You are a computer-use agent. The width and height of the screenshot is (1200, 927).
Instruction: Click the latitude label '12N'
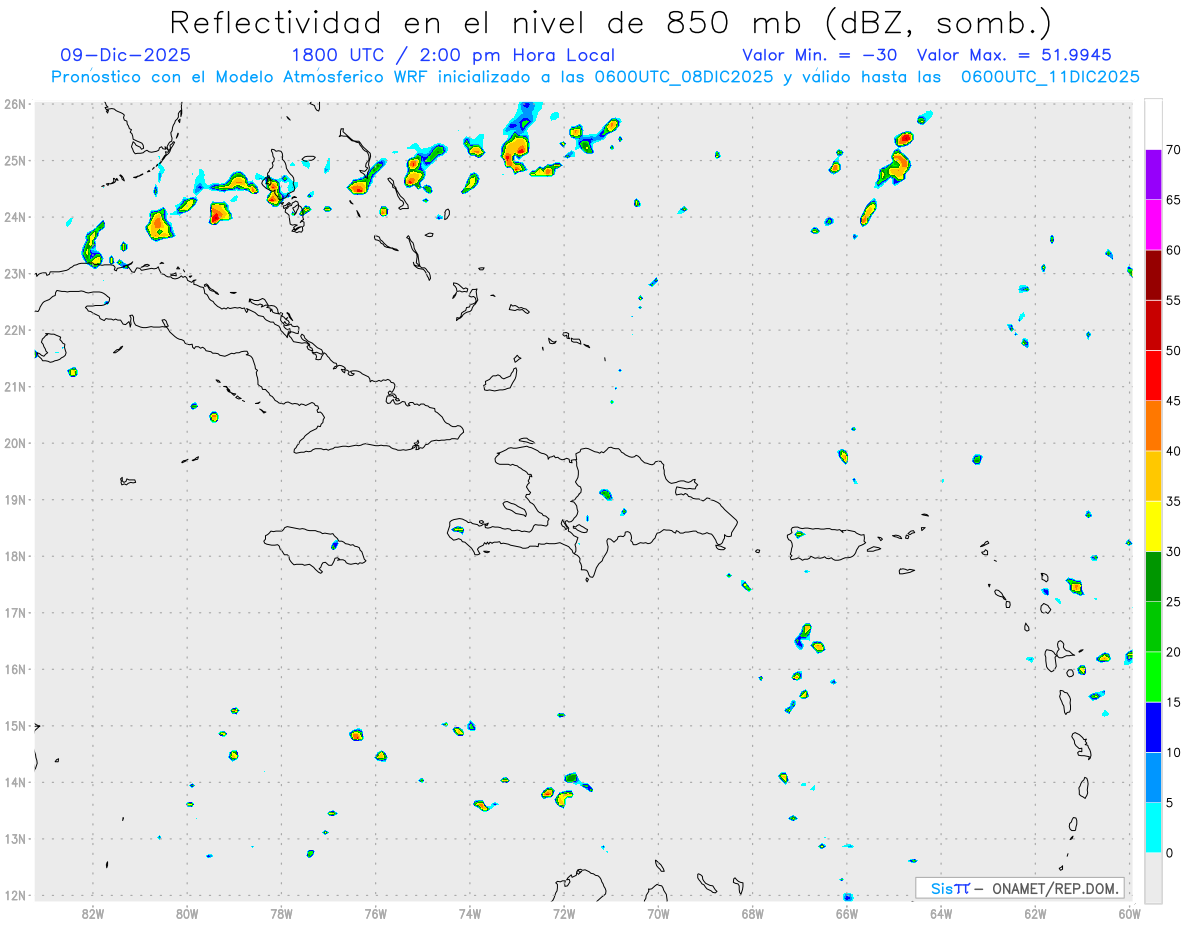point(14,895)
